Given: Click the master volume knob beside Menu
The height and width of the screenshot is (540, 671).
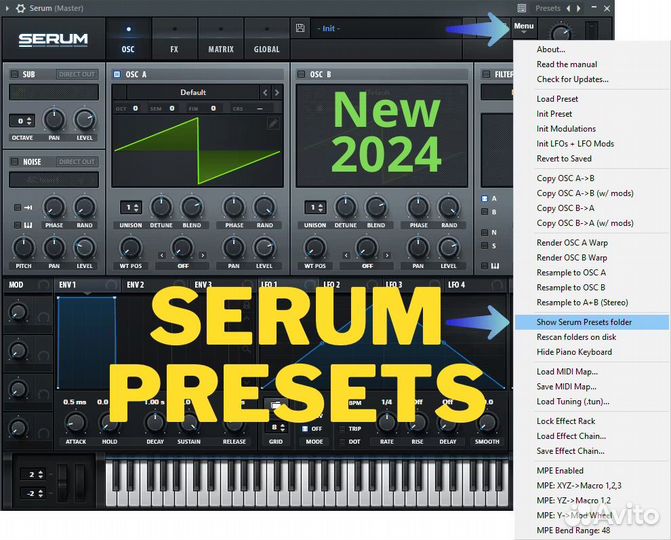Looking at the screenshot, I should [x=561, y=33].
